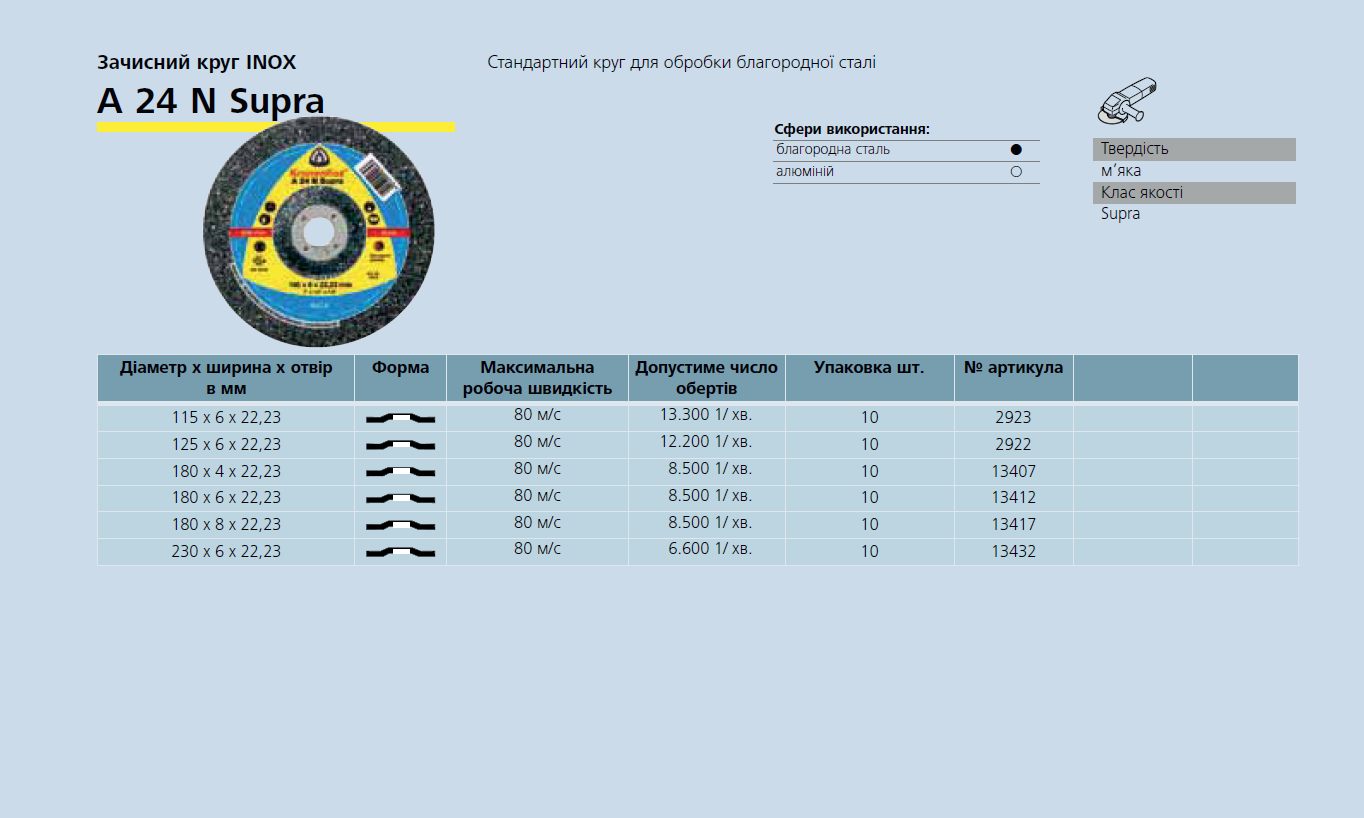The height and width of the screenshot is (818, 1364).
Task: Click the '180 x 6 x 22,23' cell
Action: (226, 498)
